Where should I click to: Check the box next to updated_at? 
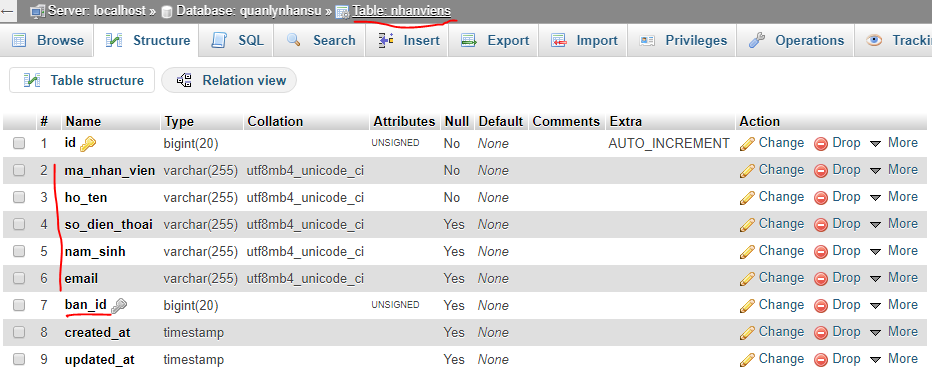19,360
